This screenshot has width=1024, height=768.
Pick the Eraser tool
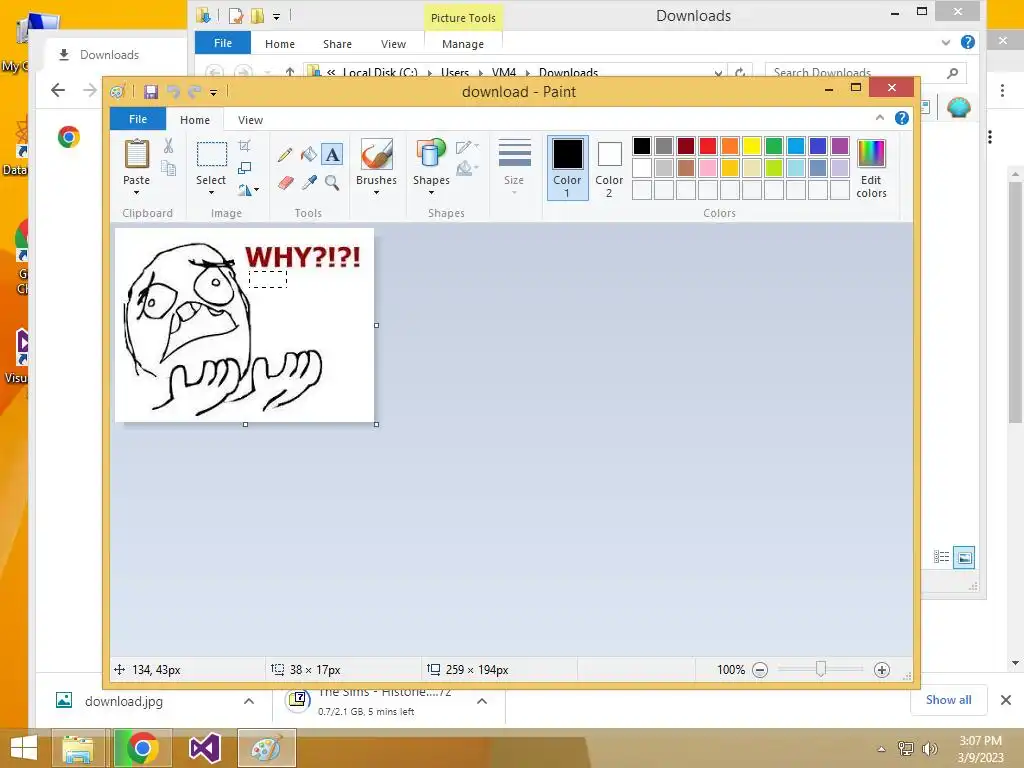(x=285, y=182)
